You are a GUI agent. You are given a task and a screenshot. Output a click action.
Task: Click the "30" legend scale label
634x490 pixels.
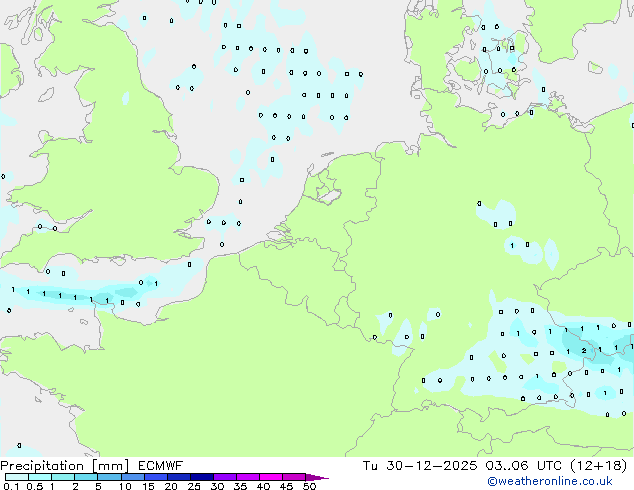pyautogui.click(x=217, y=486)
